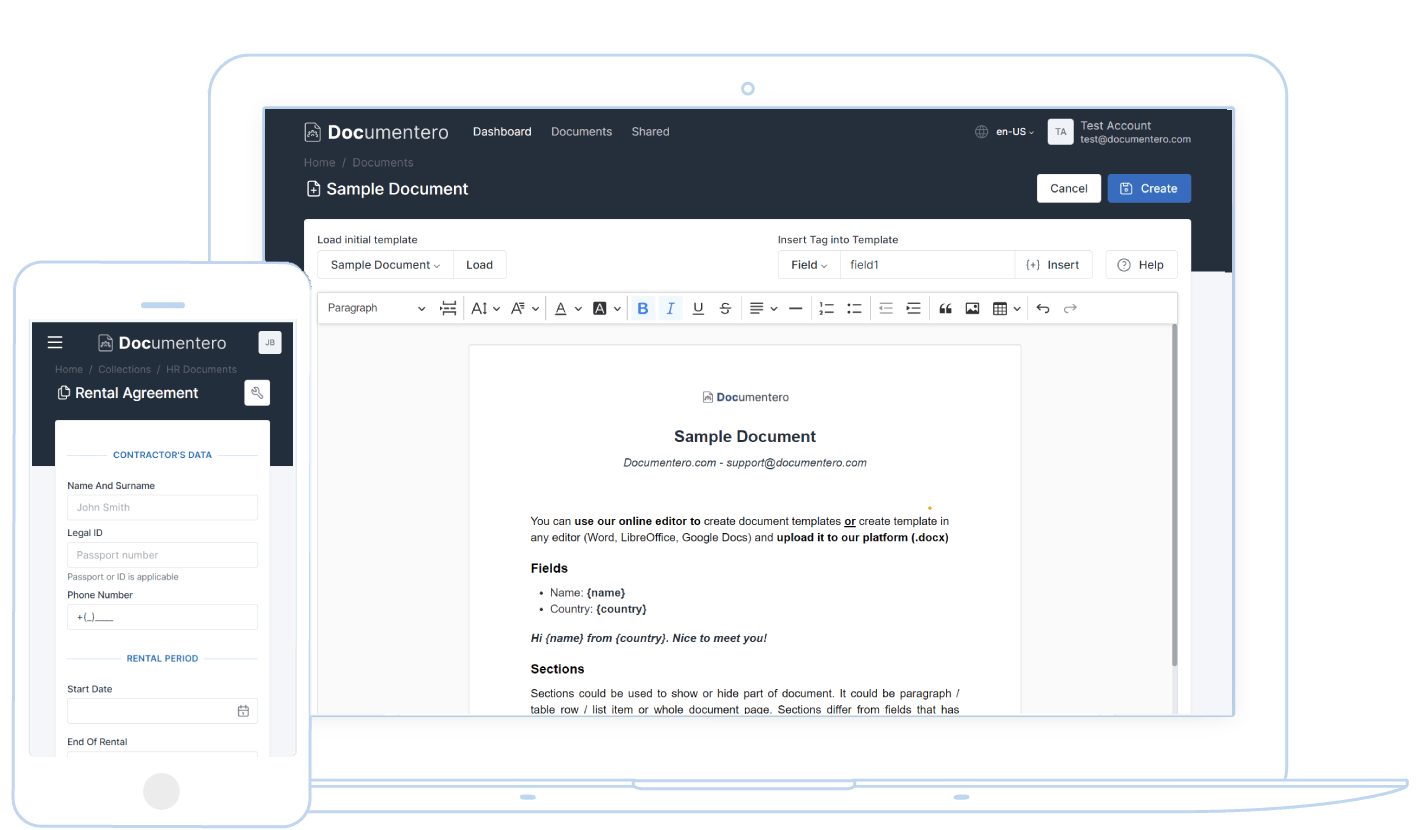Click the Sample Document heading in editor
Screen dimensions: 1421x830
tap(745, 436)
